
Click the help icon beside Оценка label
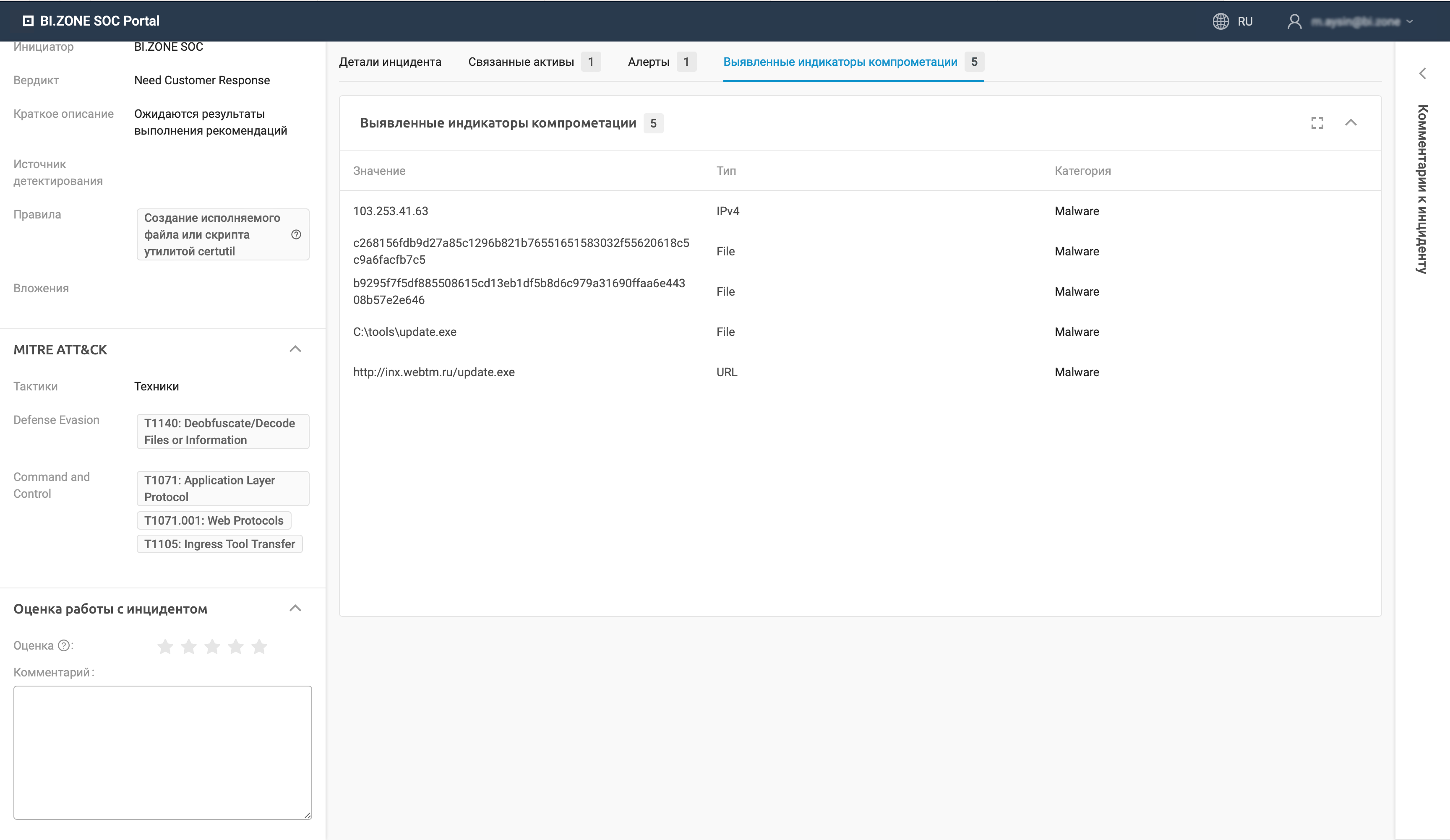(65, 646)
